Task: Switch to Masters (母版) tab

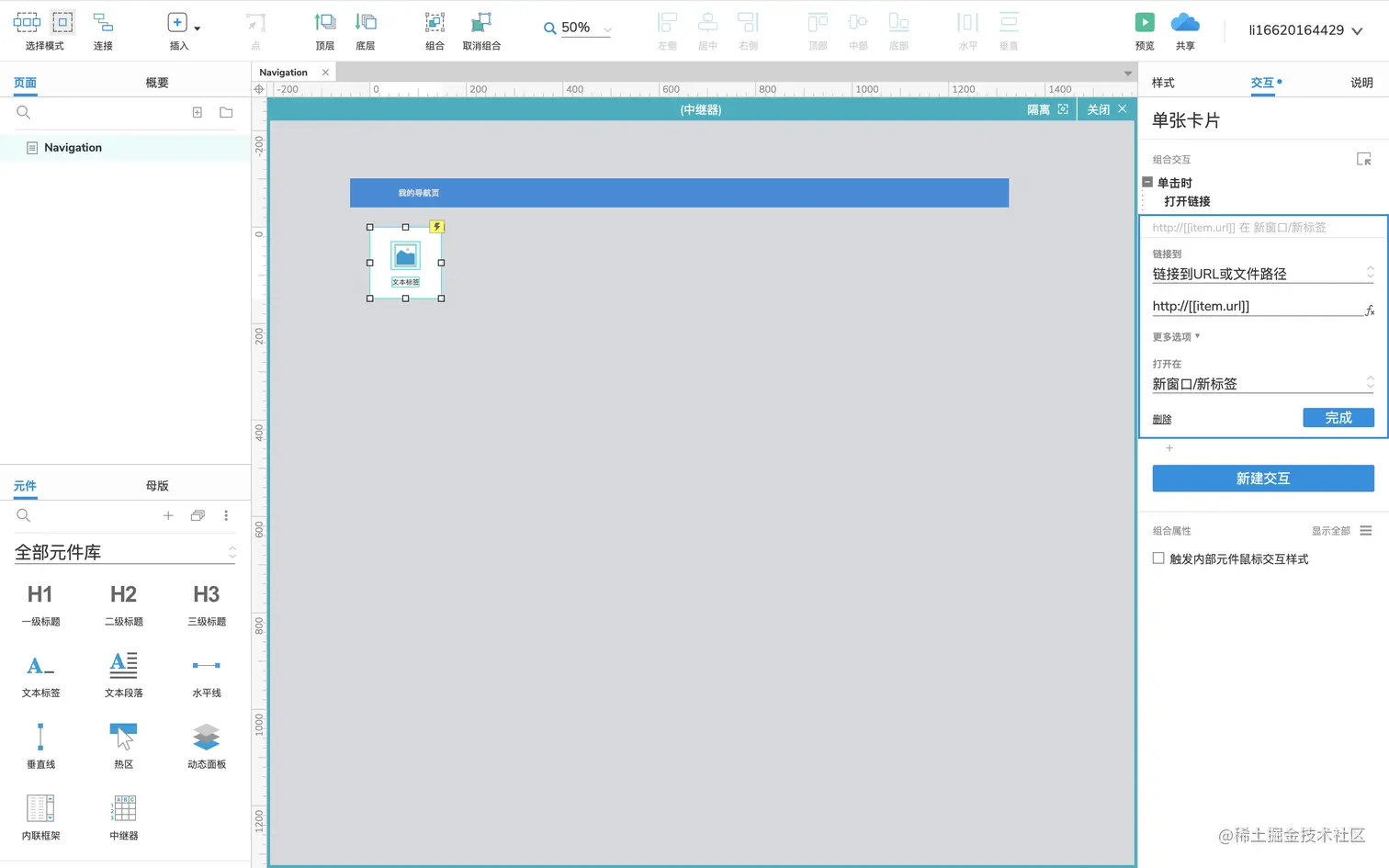Action: click(157, 486)
